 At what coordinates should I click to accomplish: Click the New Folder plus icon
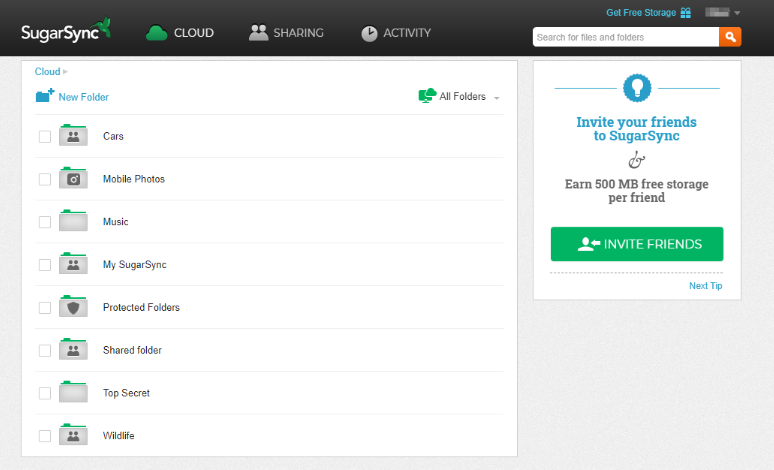45,95
